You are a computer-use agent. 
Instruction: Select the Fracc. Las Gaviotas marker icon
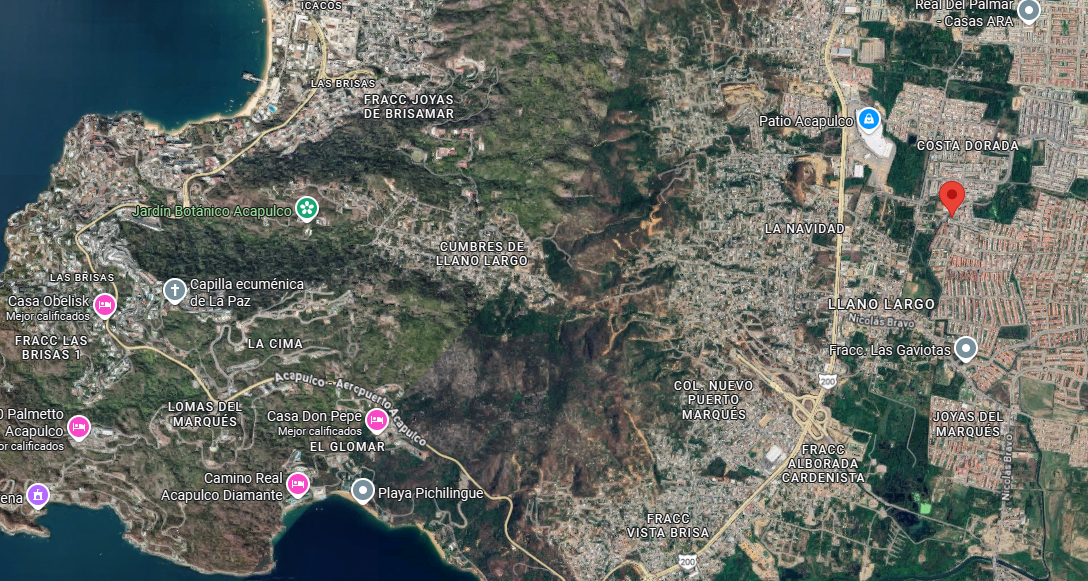click(x=965, y=348)
